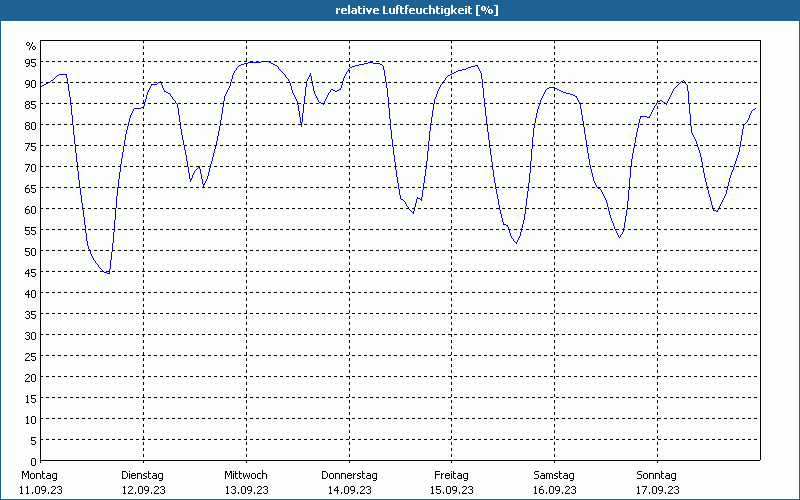Click the 40 value on the y-axis
Screen dimensions: 800x500
(31, 294)
